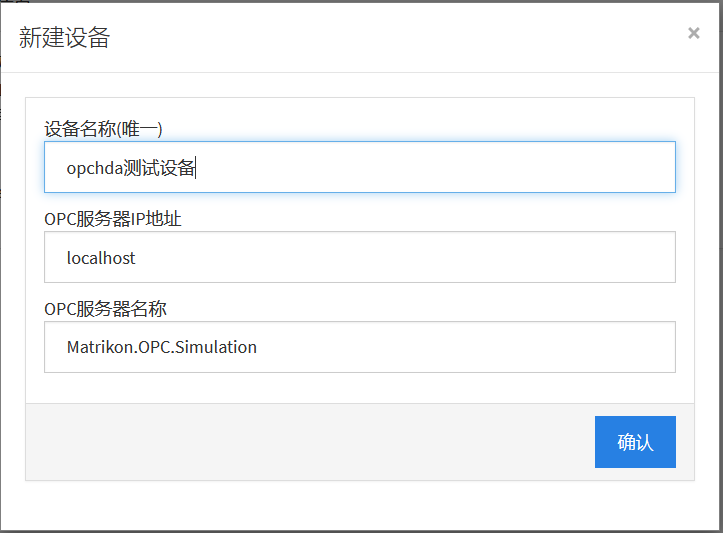Click the OPC服务器名称 input field
Viewport: 723px width, 533px height.
(359, 347)
